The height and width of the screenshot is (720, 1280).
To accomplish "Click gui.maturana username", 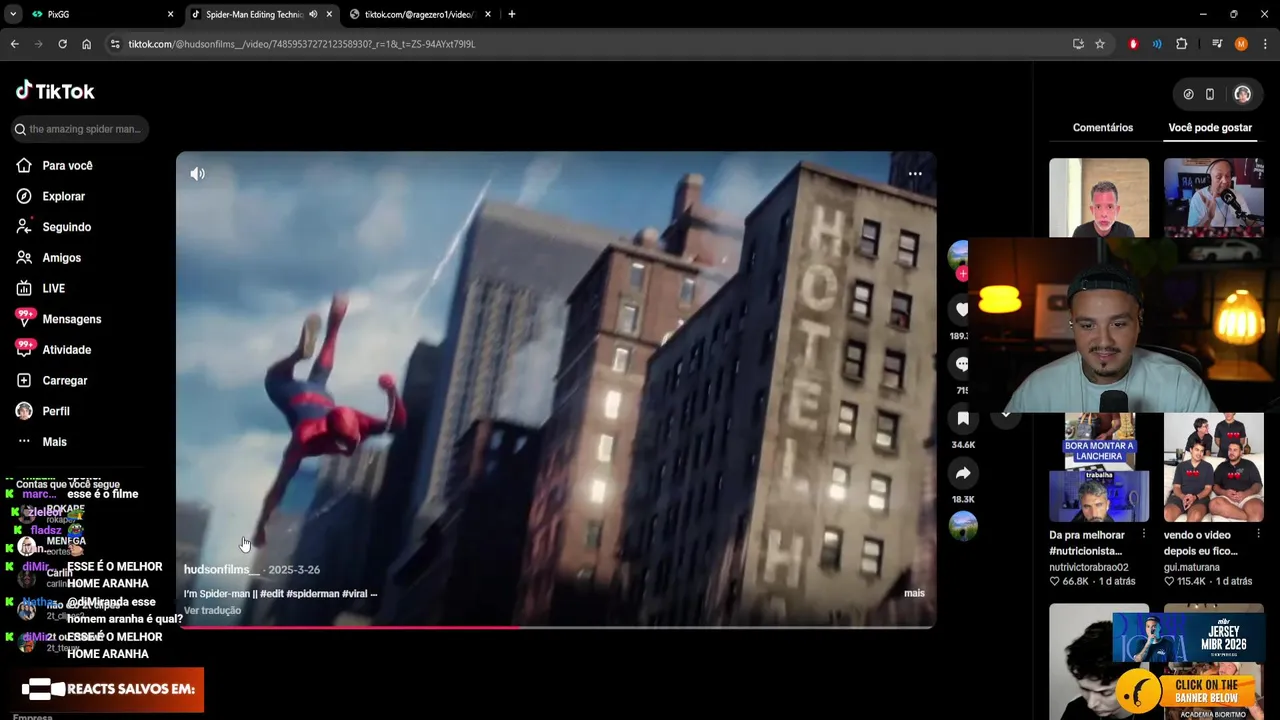I will point(1191,568).
